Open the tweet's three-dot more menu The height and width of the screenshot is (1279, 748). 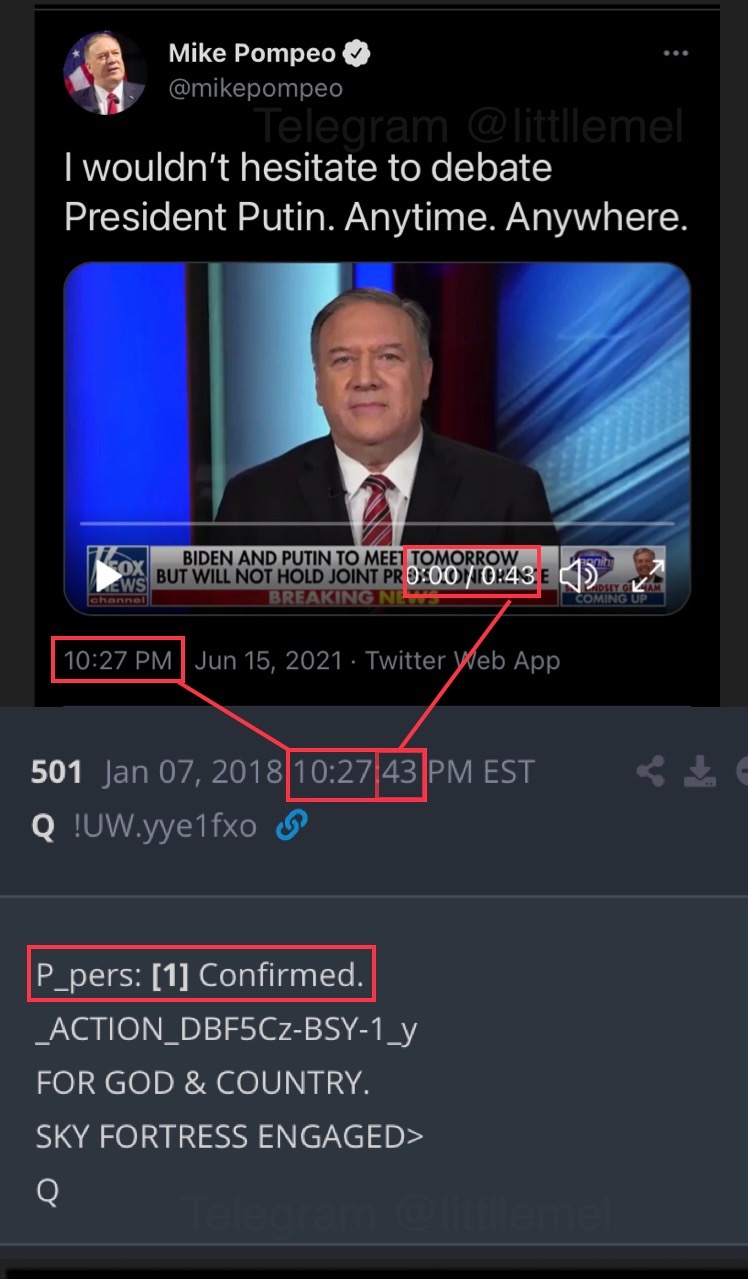(x=676, y=53)
